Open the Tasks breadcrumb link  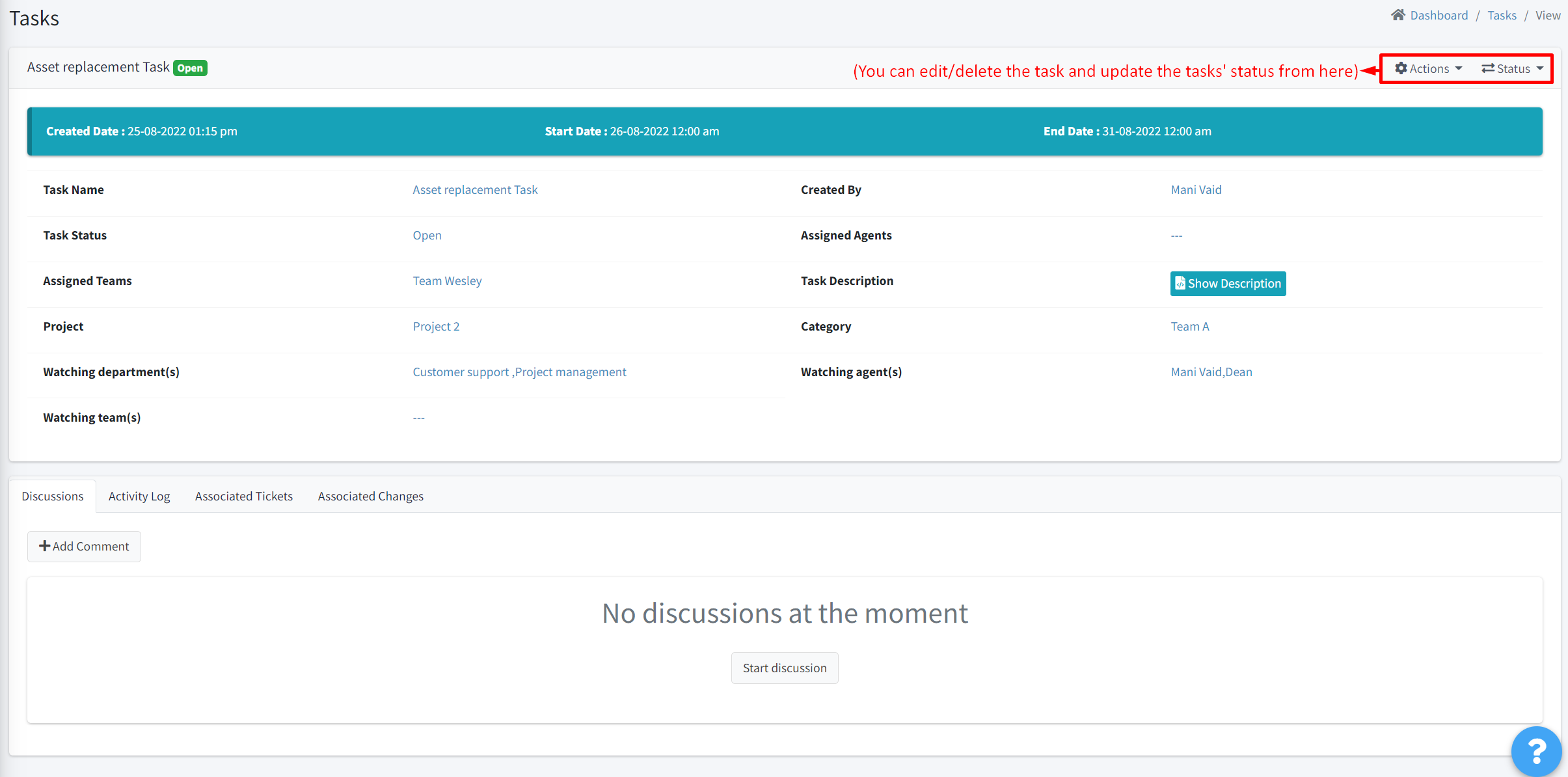coord(1502,14)
